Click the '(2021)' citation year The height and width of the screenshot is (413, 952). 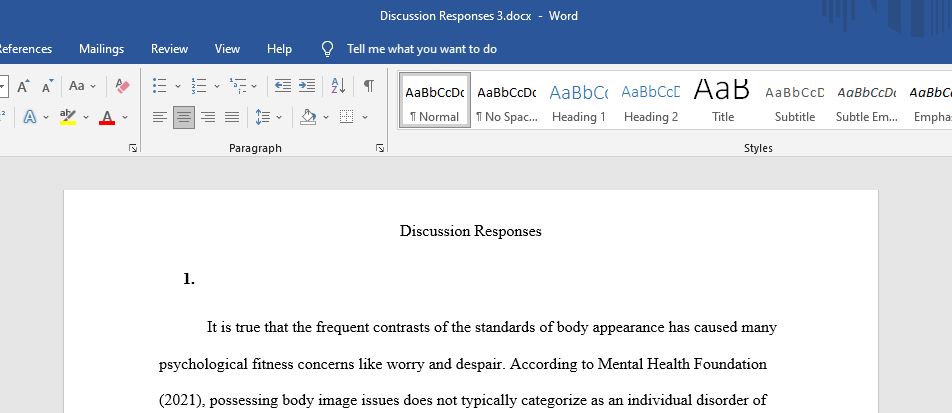[x=182, y=401]
